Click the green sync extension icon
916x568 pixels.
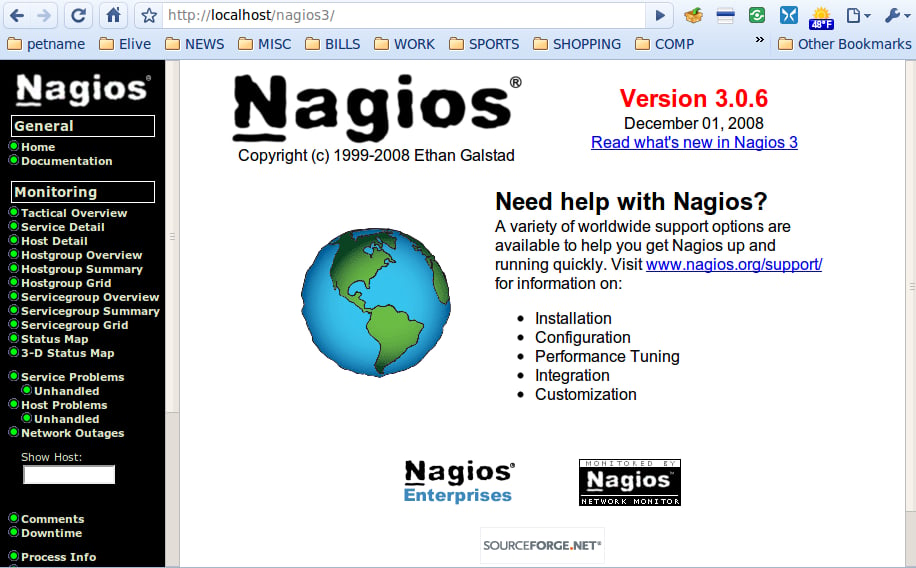pos(757,15)
